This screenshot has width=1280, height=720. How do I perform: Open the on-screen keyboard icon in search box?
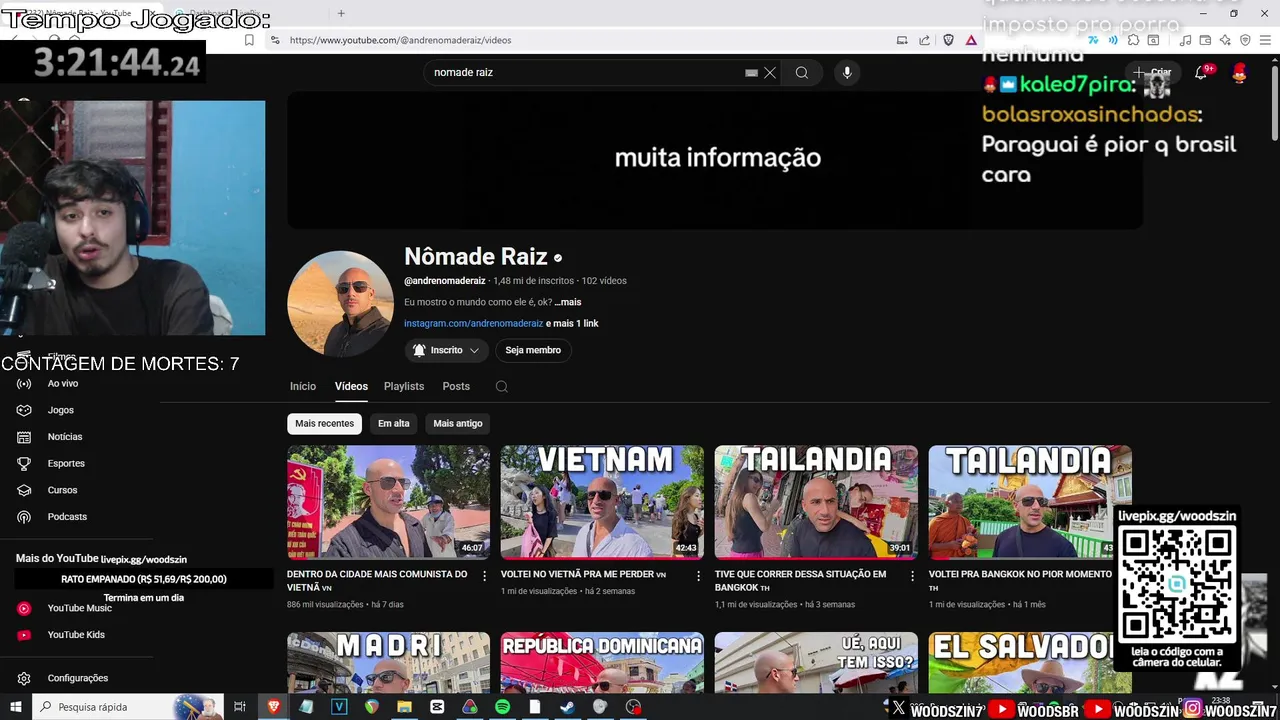click(751, 72)
